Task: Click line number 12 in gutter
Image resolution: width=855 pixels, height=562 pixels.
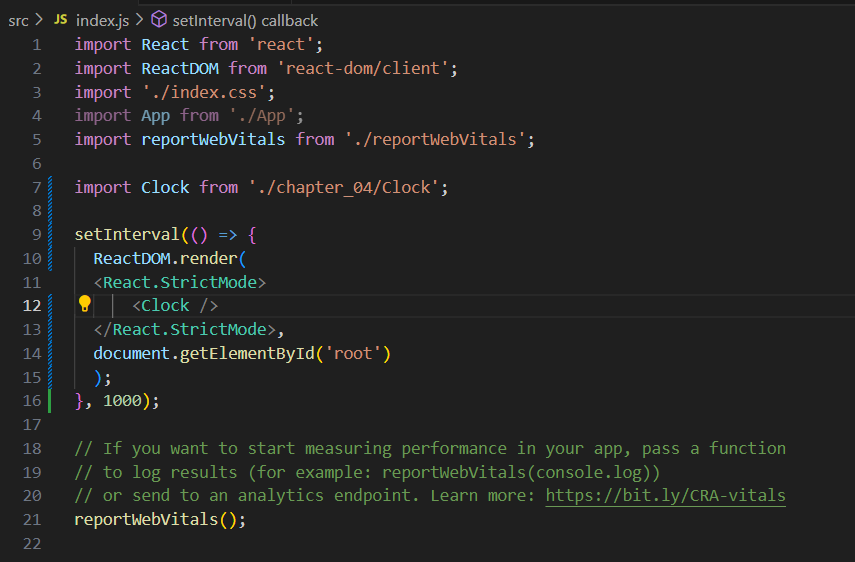Action: click(32, 306)
